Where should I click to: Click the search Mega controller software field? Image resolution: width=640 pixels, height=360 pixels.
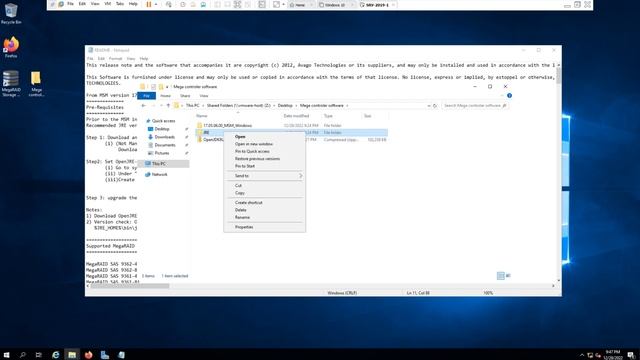click(x=474, y=106)
